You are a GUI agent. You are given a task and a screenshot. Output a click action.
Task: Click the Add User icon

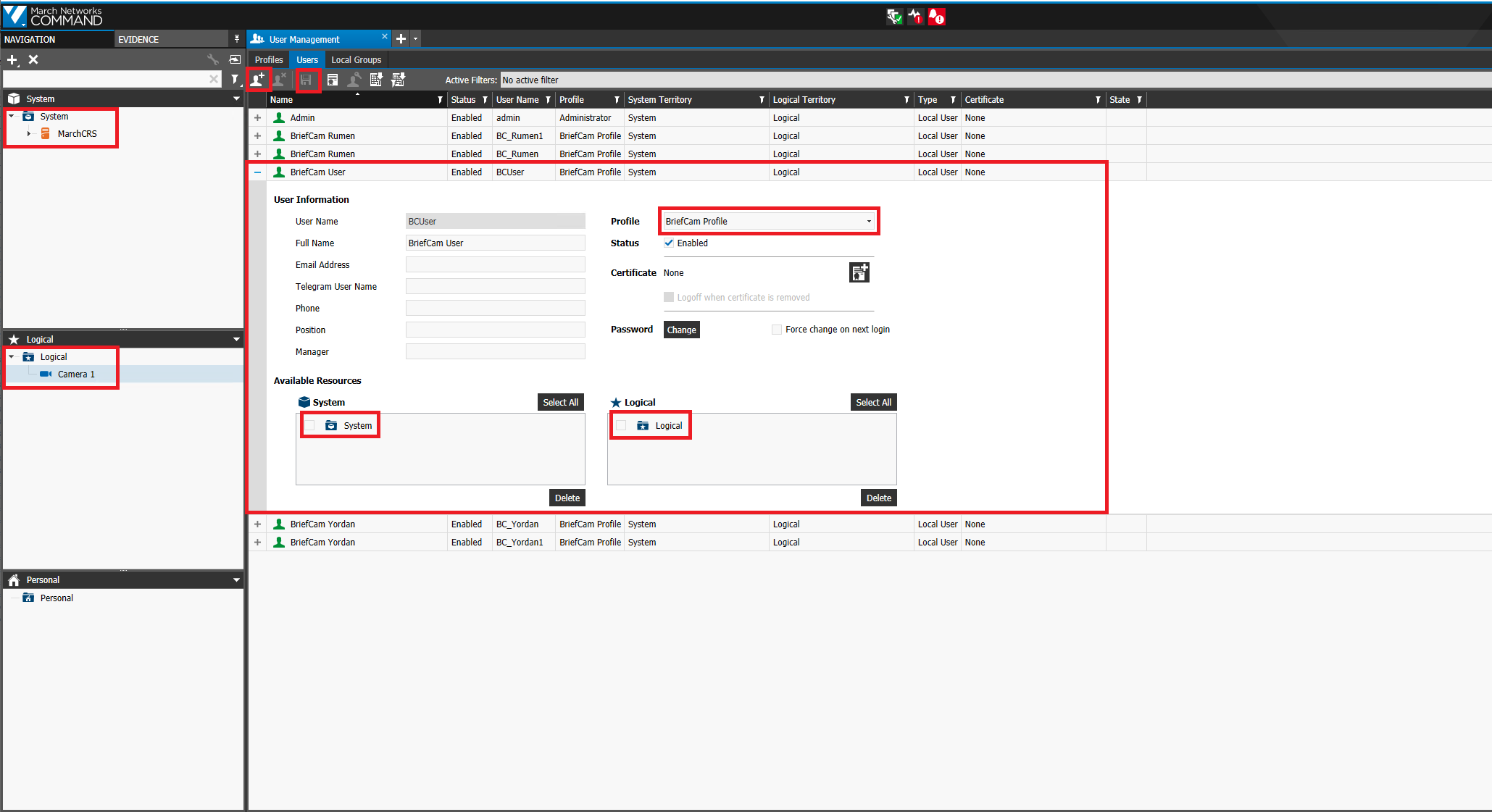tap(258, 80)
